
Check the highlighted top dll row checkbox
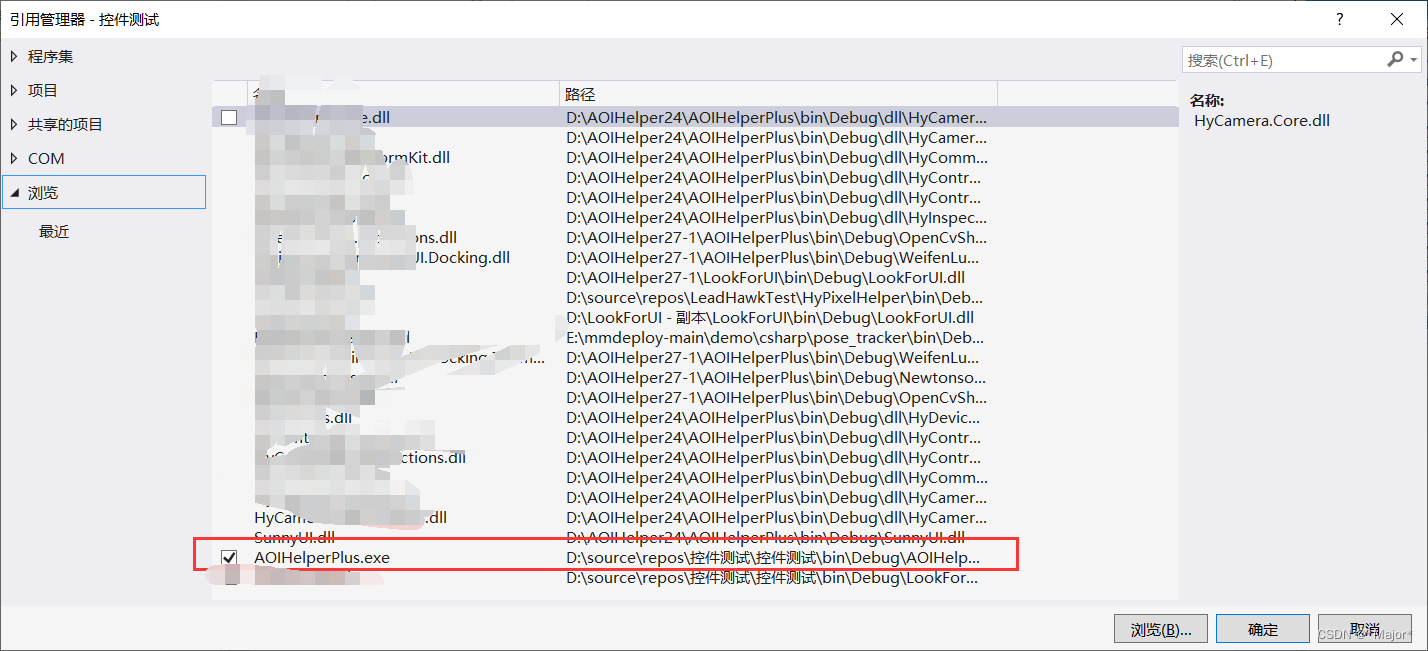click(x=229, y=117)
